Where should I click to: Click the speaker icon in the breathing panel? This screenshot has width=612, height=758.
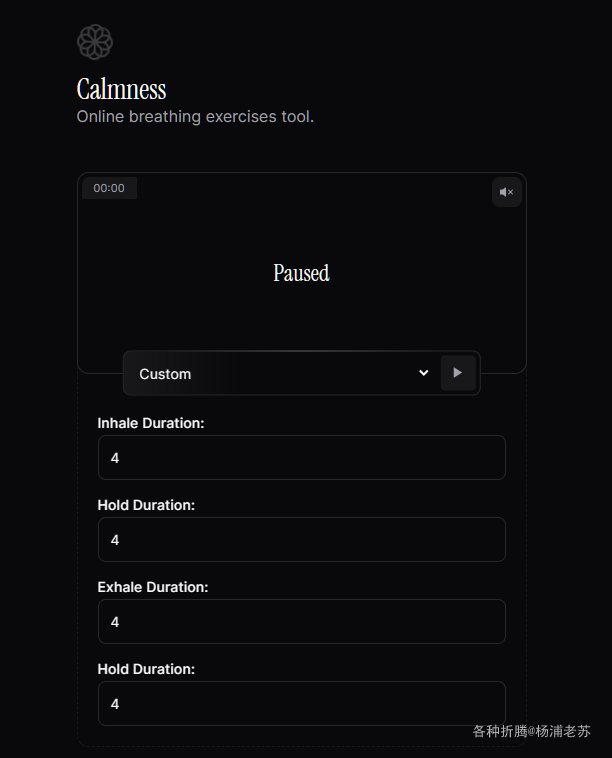[507, 192]
